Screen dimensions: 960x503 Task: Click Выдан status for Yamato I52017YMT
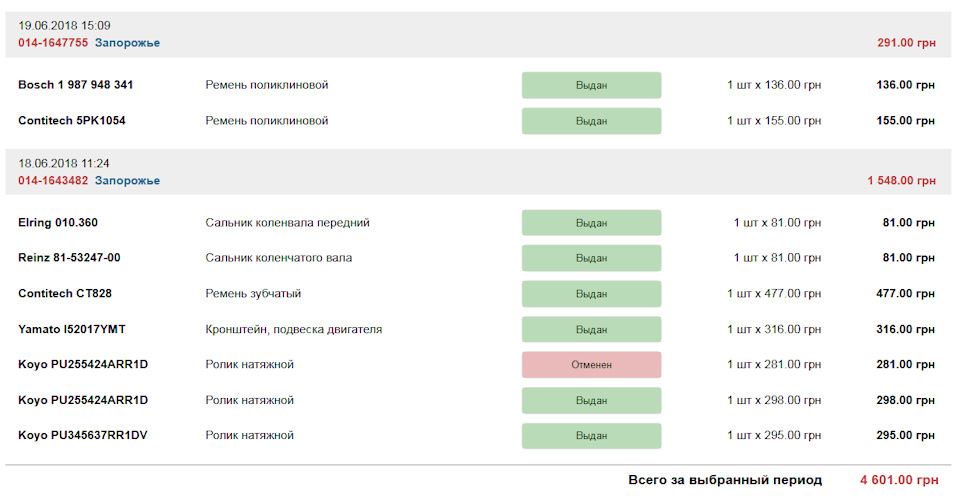591,329
